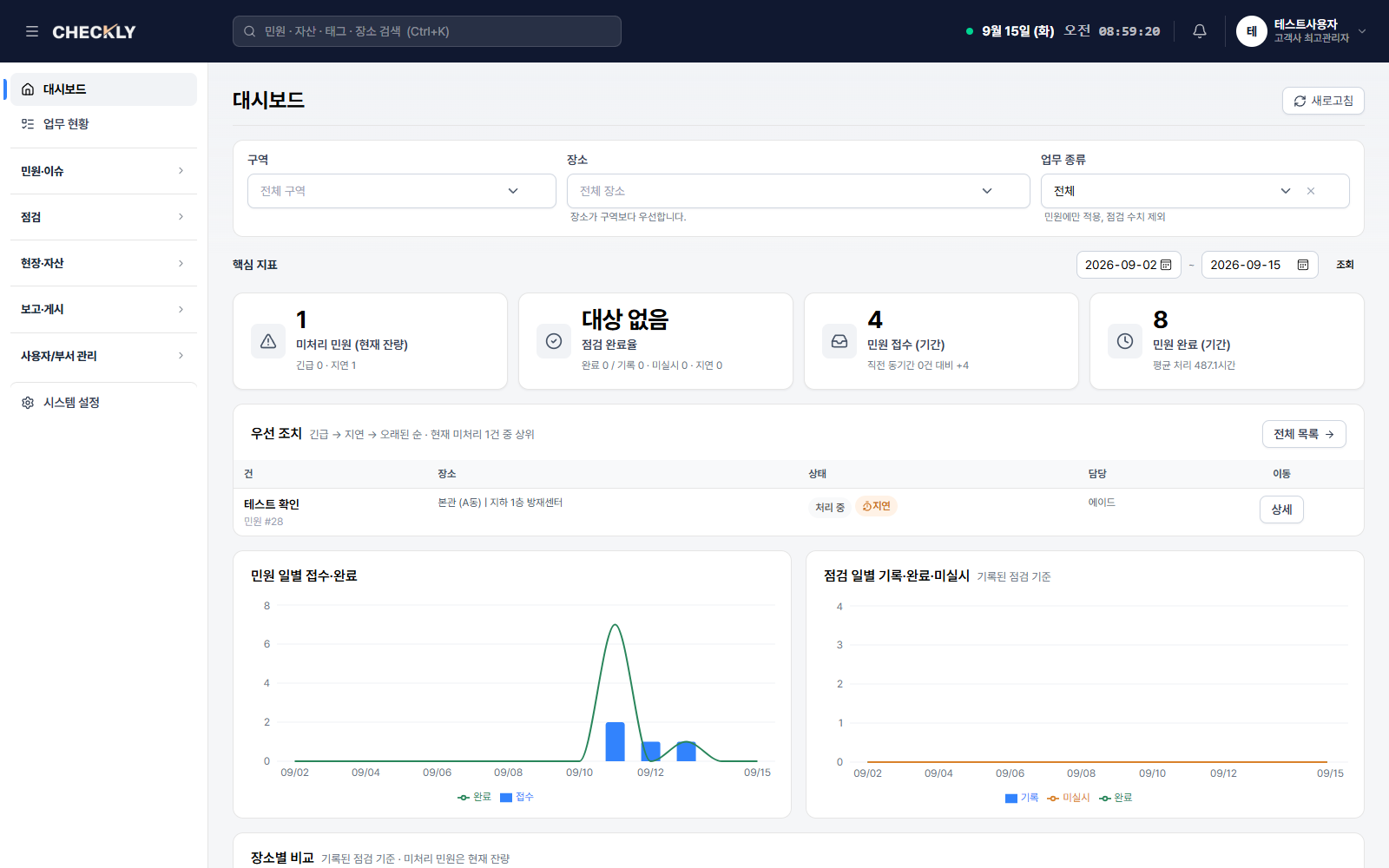1389x868 pixels.
Task: Open the 전체 장소 dropdown
Action: coord(799,191)
